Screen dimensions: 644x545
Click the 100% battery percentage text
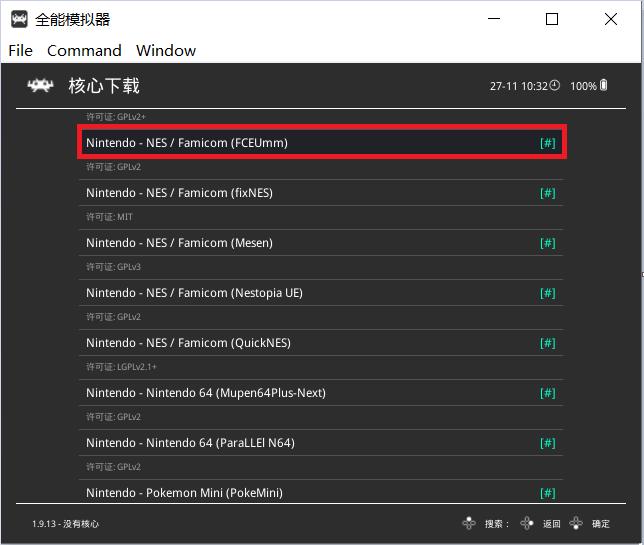(x=583, y=86)
